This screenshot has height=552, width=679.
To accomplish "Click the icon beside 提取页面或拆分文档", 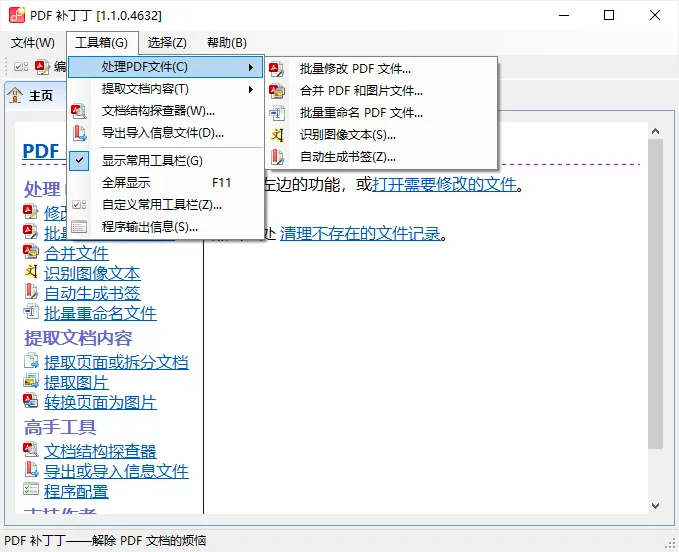I will pos(31,361).
